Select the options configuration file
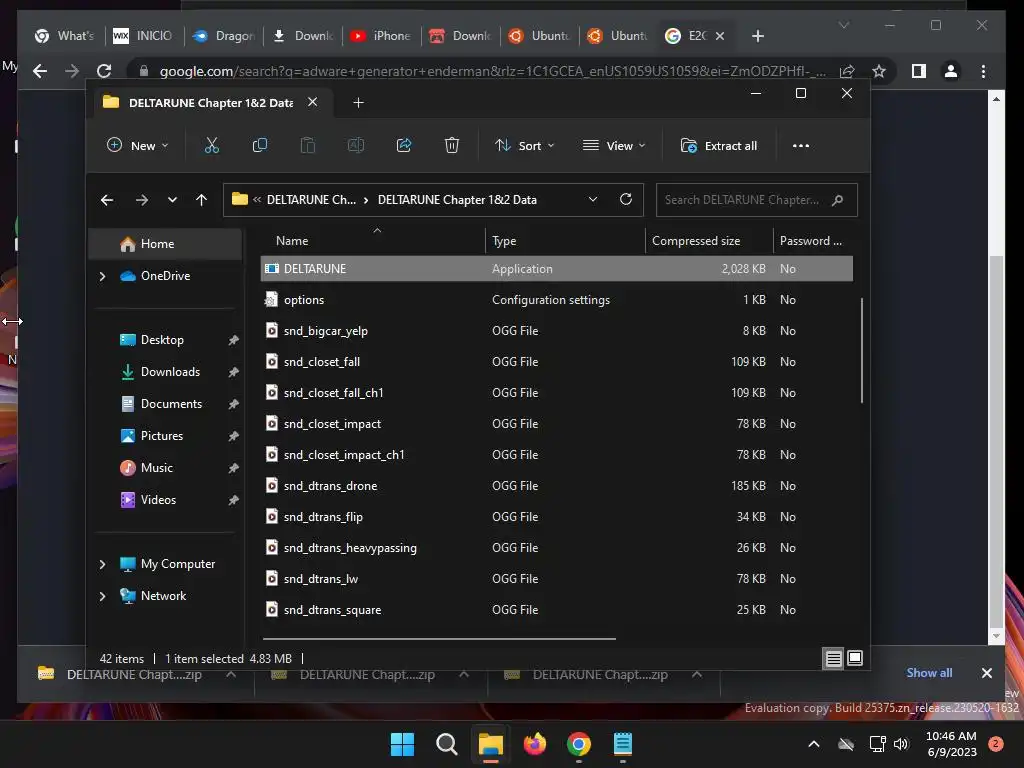Image resolution: width=1024 pixels, height=768 pixels. [556, 300]
